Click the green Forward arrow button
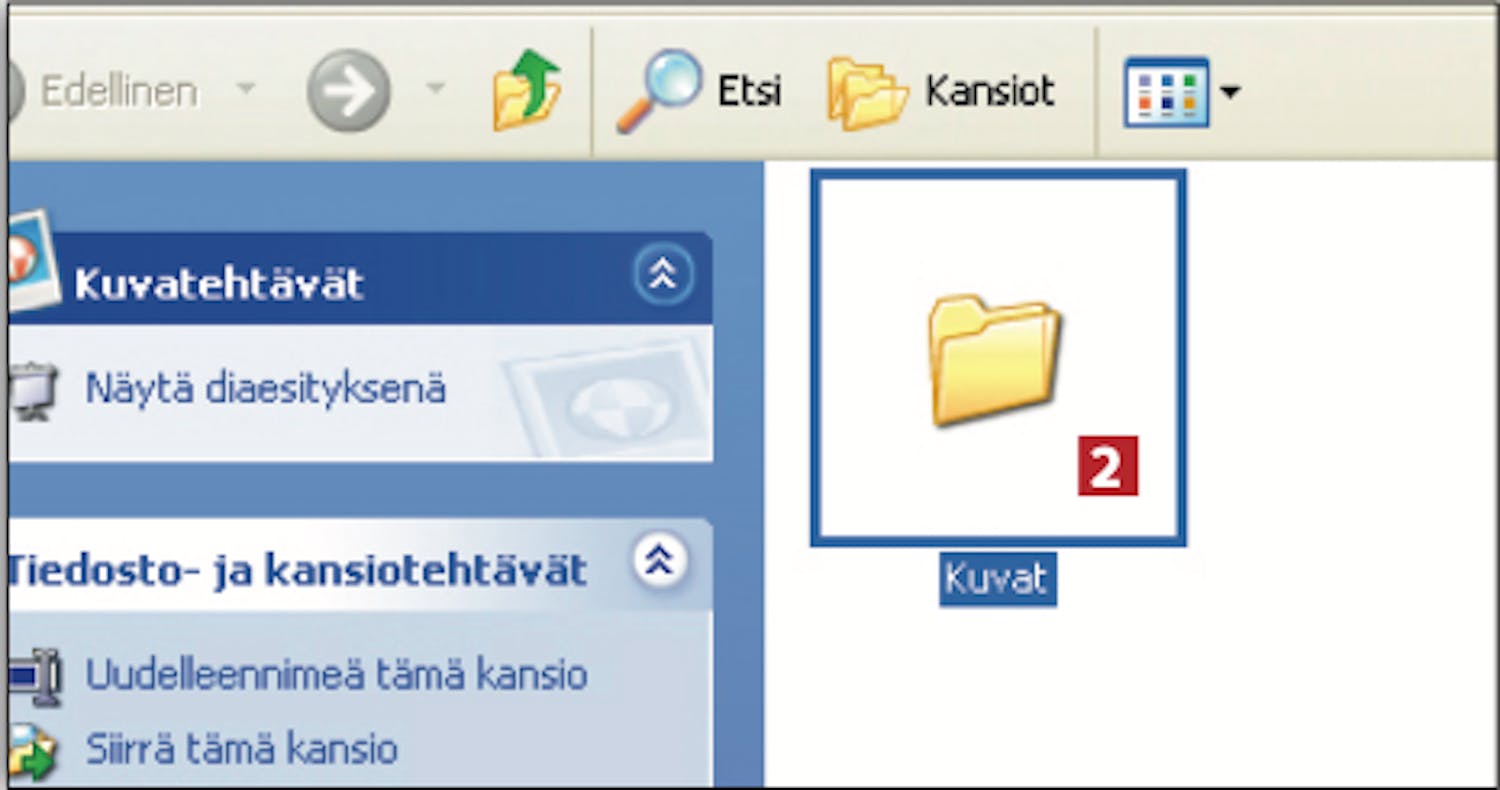Screen dimensions: 1500x790 click(348, 92)
